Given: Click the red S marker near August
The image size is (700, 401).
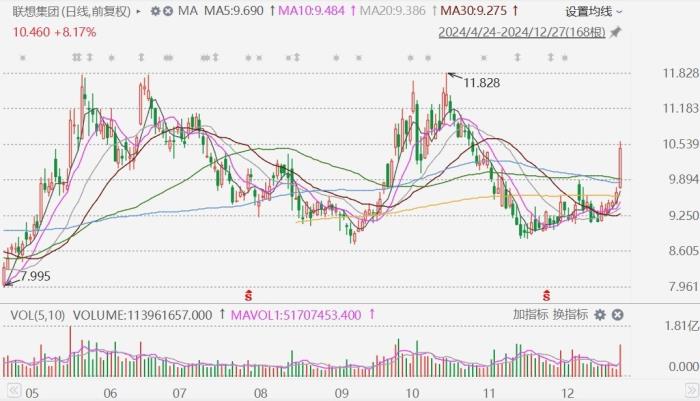Looking at the screenshot, I should click(x=248, y=295).
